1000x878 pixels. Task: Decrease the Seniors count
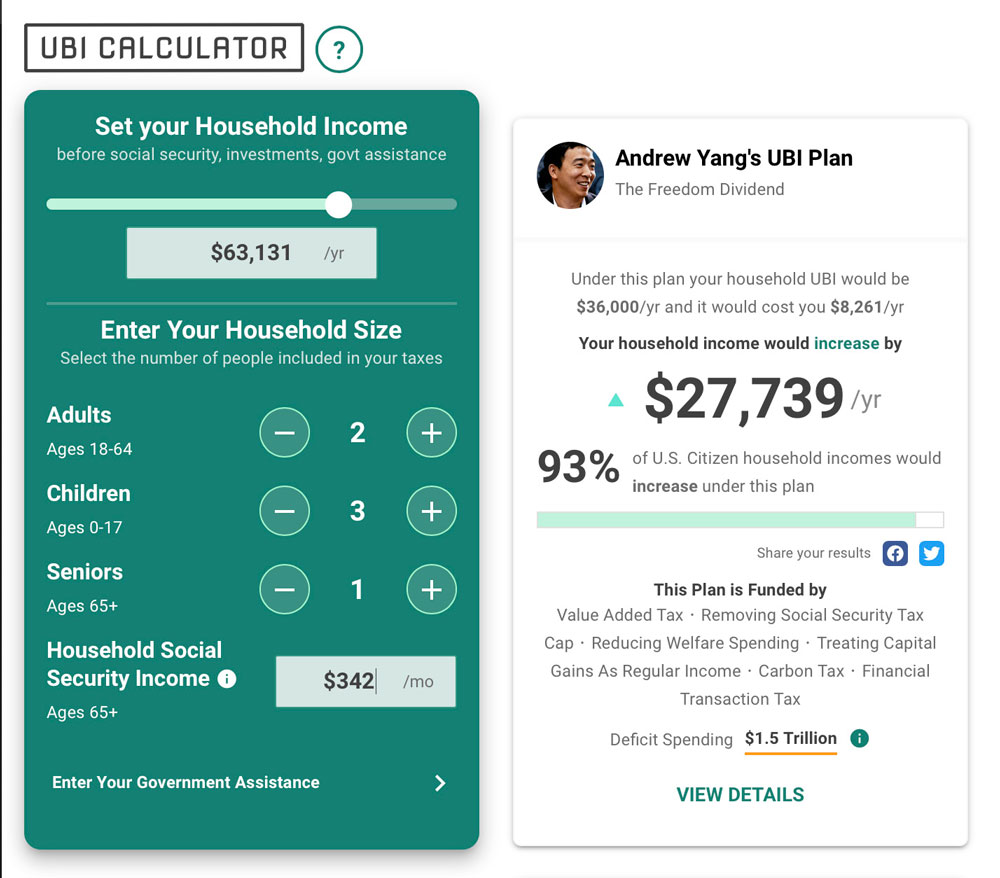coord(284,589)
